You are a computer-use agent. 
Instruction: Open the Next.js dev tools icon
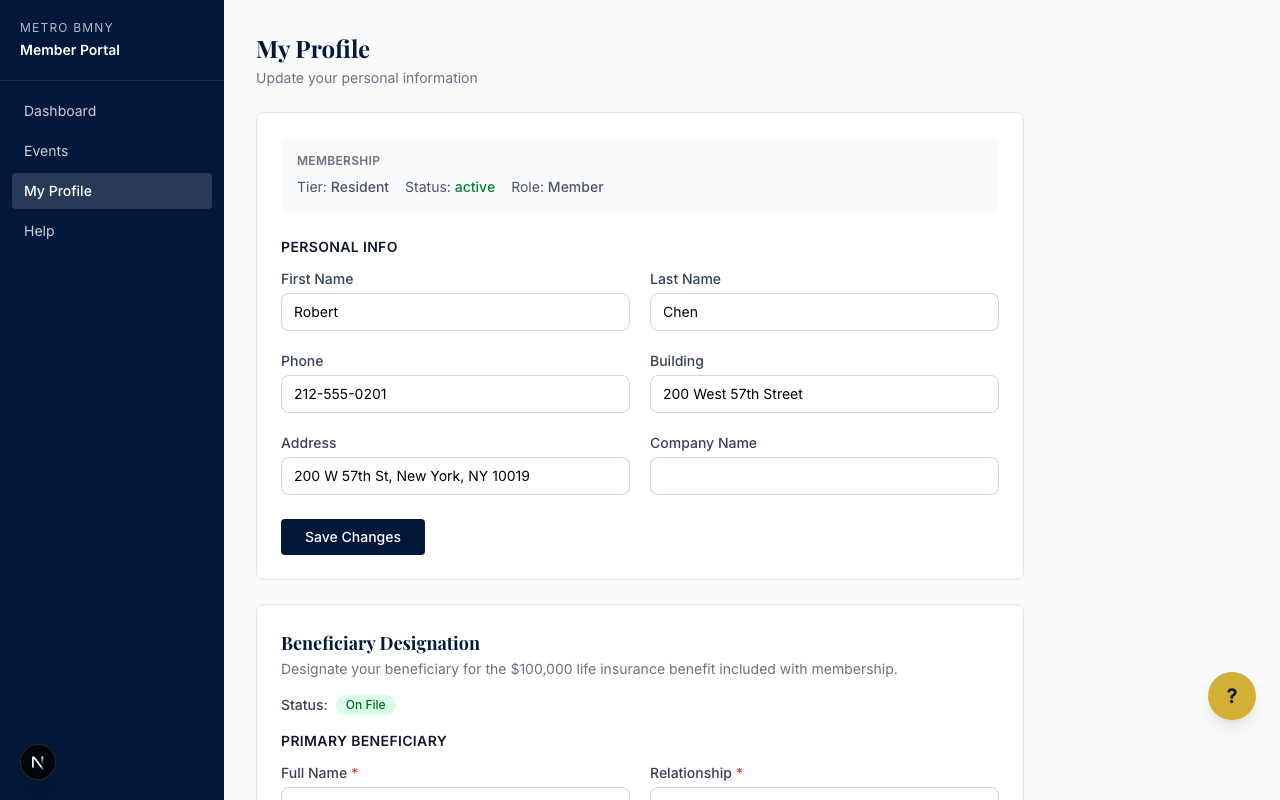[38, 762]
